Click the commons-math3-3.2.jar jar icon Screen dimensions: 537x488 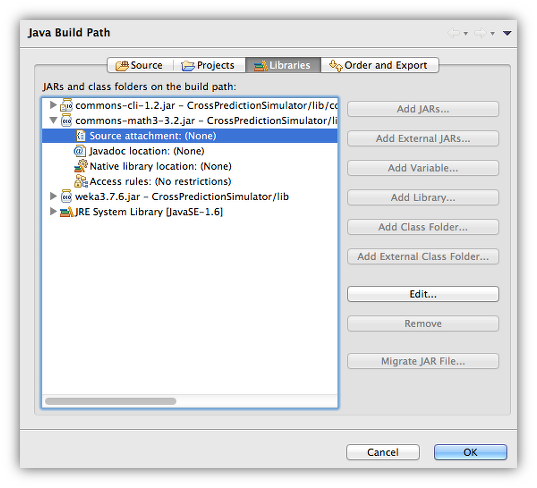pos(66,121)
